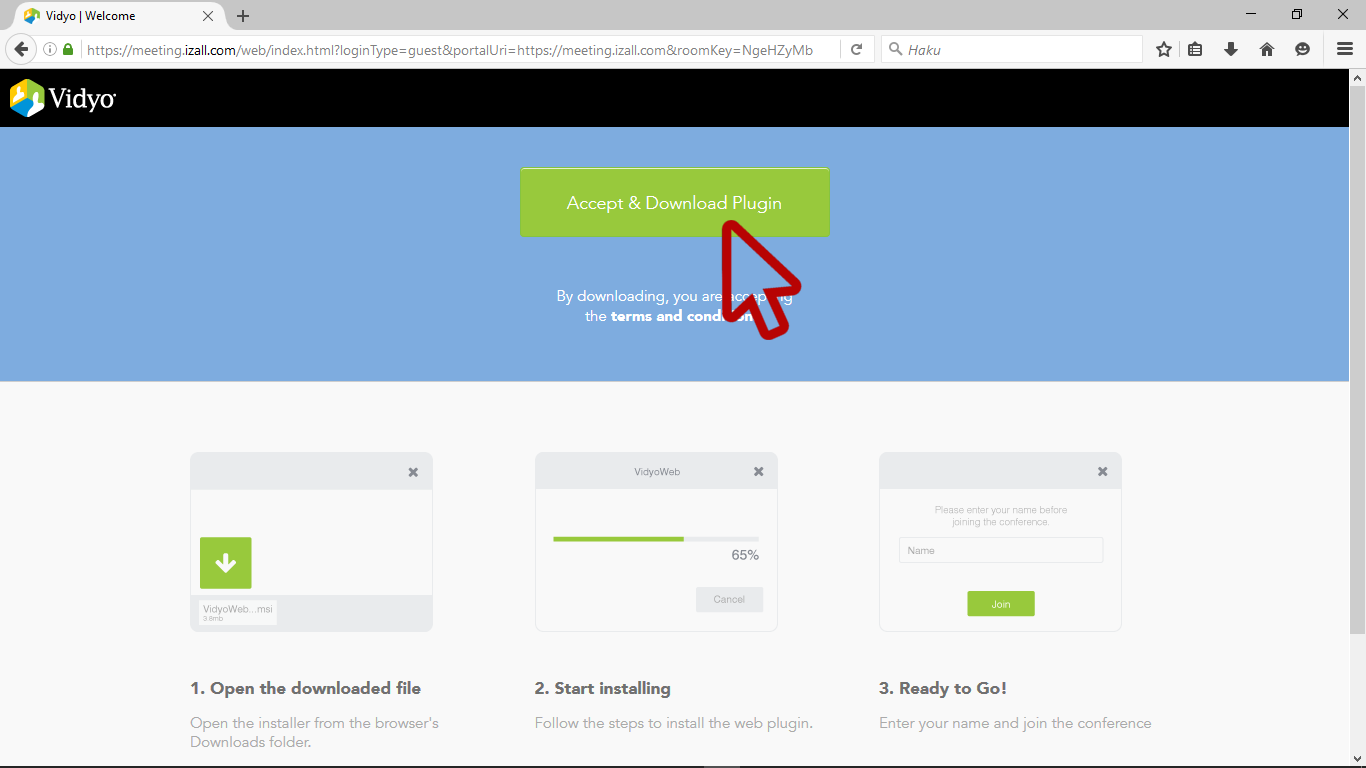Screen dimensions: 1366x768
Task: Select the Vidyo | Welcome tab
Action: 119,16
